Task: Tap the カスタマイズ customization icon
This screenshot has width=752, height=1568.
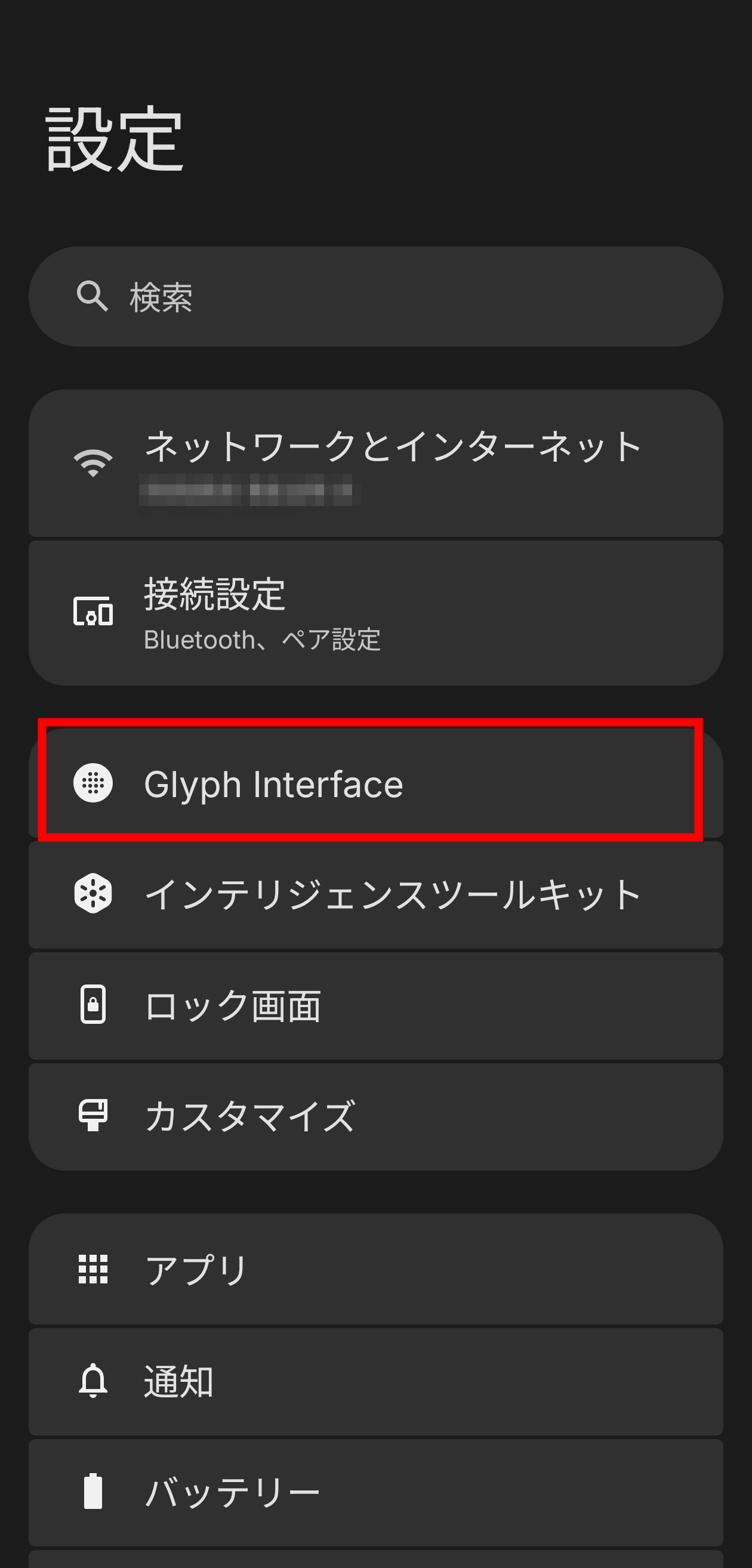Action: (93, 1115)
